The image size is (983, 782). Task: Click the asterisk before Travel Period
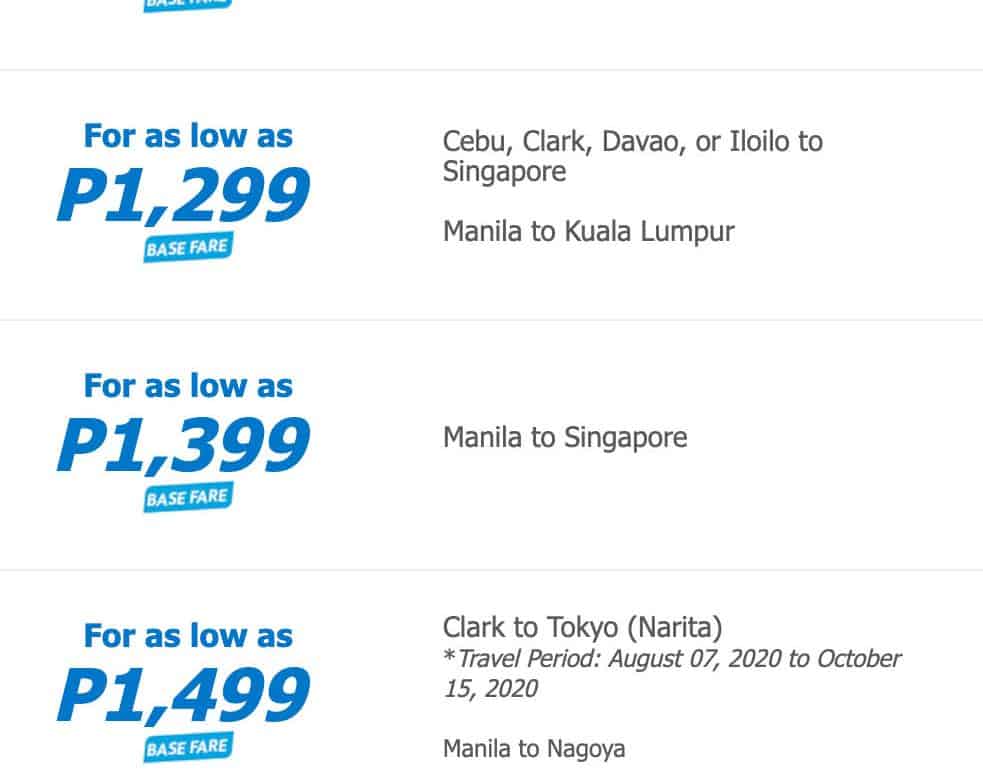pyautogui.click(x=449, y=659)
